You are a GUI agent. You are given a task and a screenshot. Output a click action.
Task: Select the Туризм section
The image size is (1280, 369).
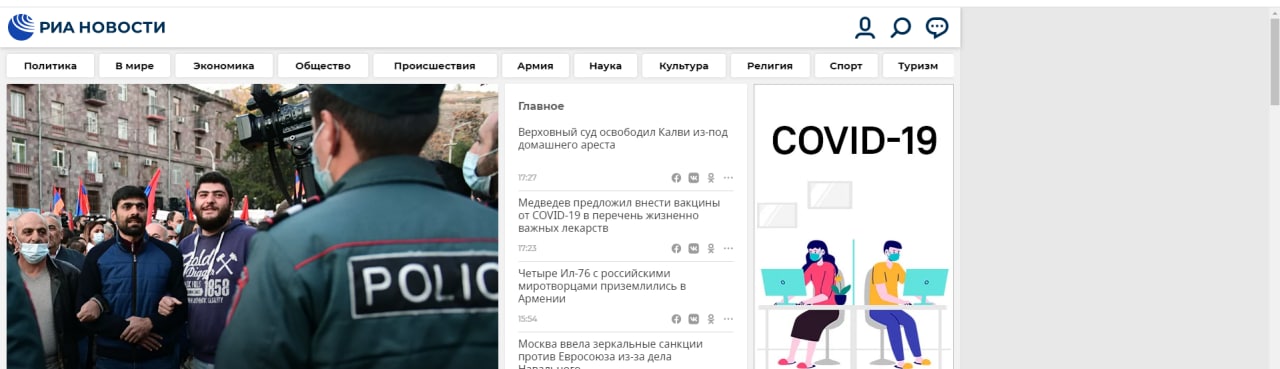918,66
